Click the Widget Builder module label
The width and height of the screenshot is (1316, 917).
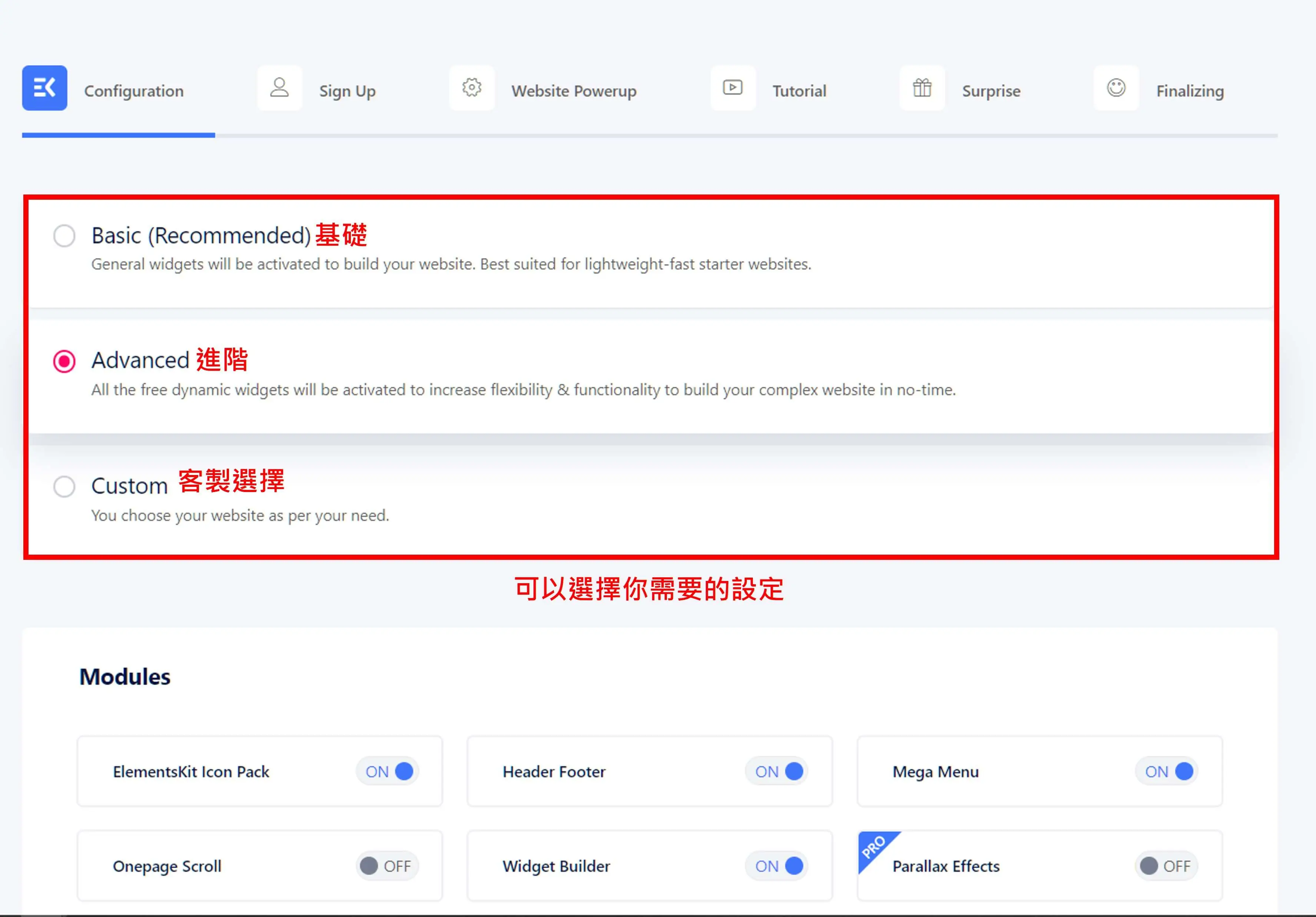pos(556,867)
